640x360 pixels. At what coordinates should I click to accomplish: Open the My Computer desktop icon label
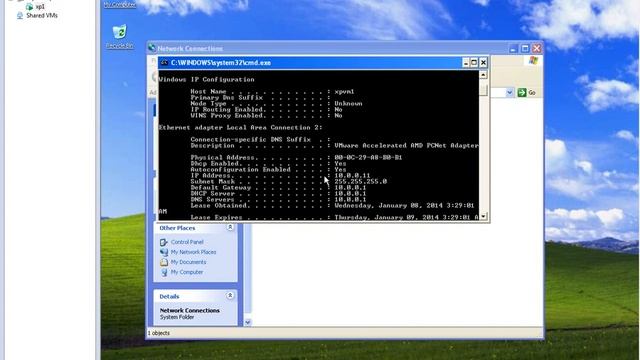click(x=120, y=5)
